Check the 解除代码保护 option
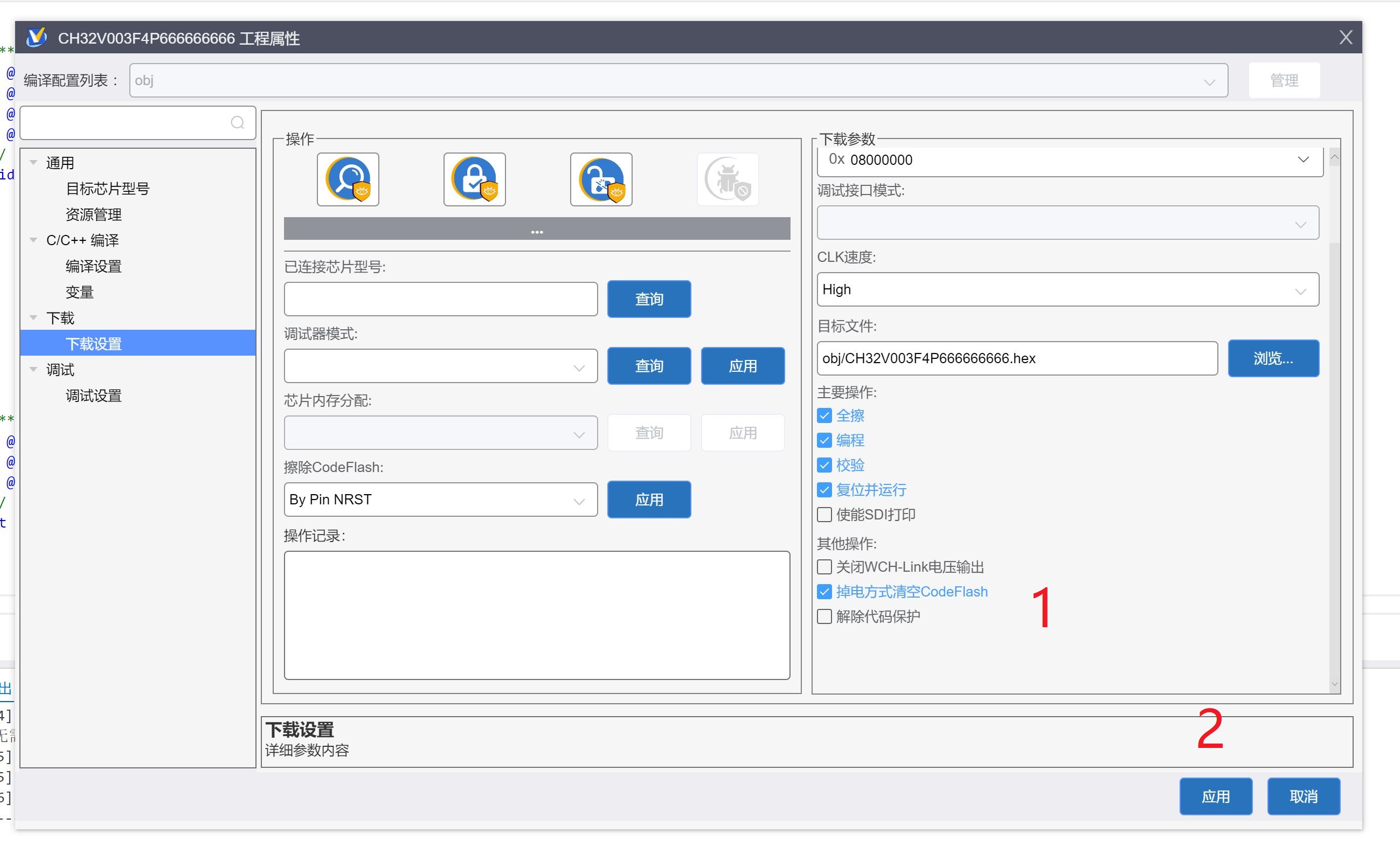Image resolution: width=1400 pixels, height=853 pixels. click(x=824, y=616)
